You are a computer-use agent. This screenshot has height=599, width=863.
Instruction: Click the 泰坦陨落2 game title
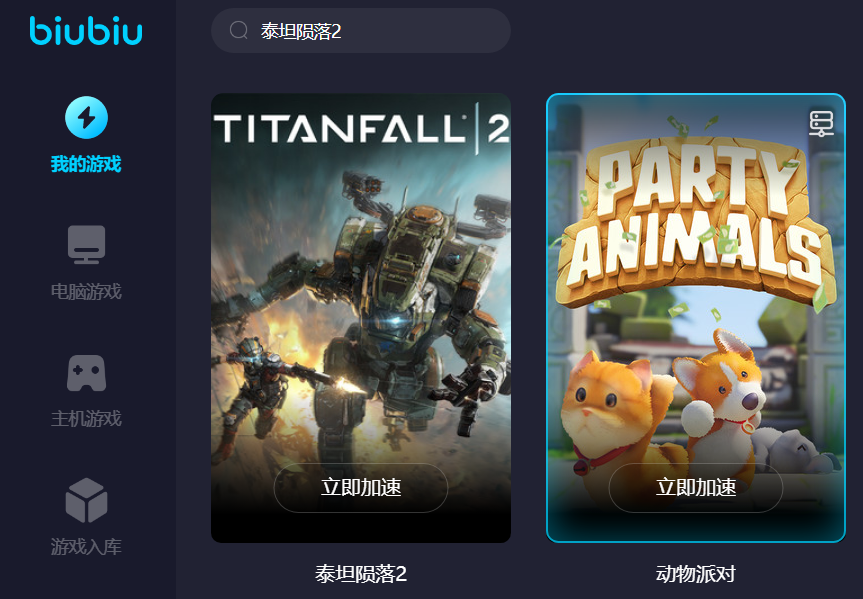pyautogui.click(x=361, y=574)
